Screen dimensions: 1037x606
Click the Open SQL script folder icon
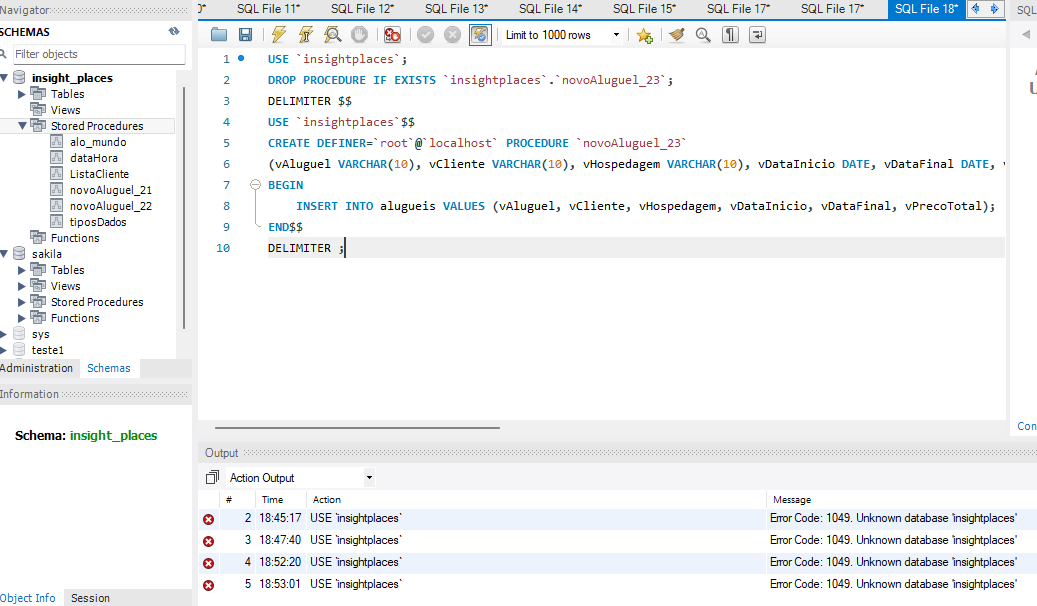219,35
